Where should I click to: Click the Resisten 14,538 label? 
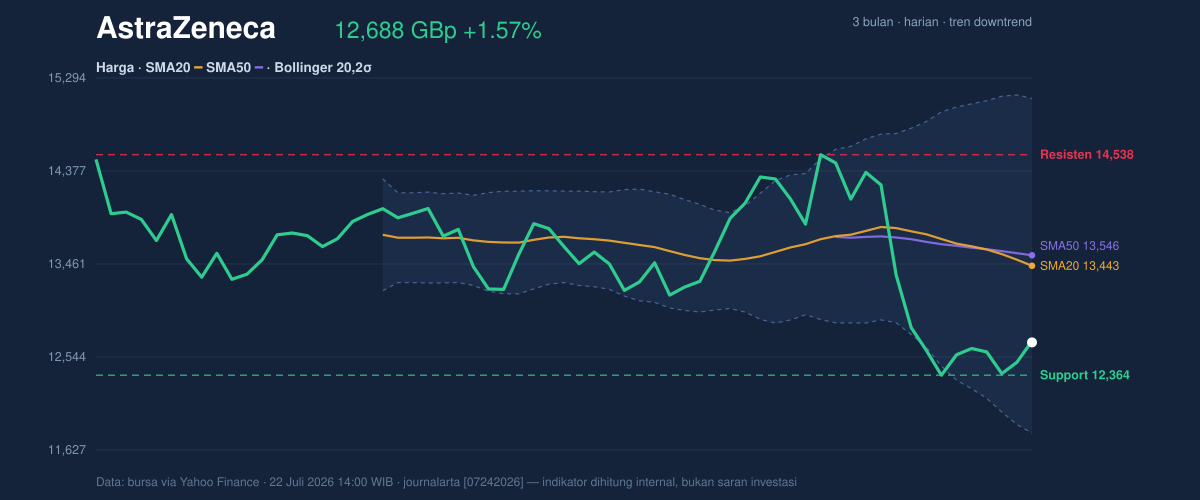tap(1086, 155)
